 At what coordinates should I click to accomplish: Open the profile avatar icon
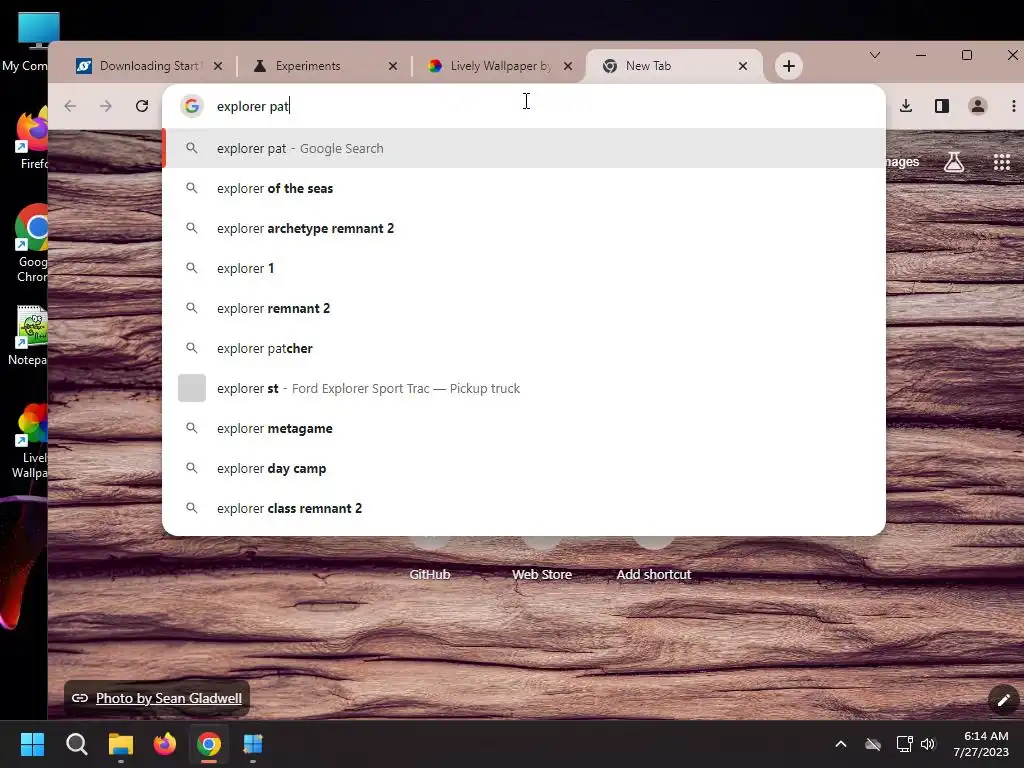[x=978, y=106]
